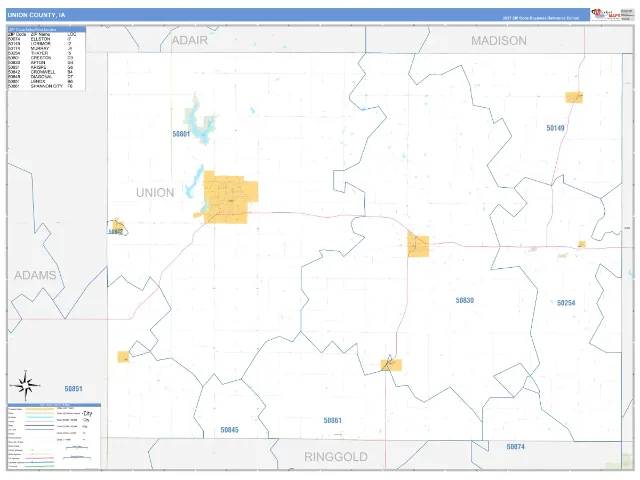Click the blue lake beside 50801 label
This screenshot has width=640, height=480.
tap(199, 122)
